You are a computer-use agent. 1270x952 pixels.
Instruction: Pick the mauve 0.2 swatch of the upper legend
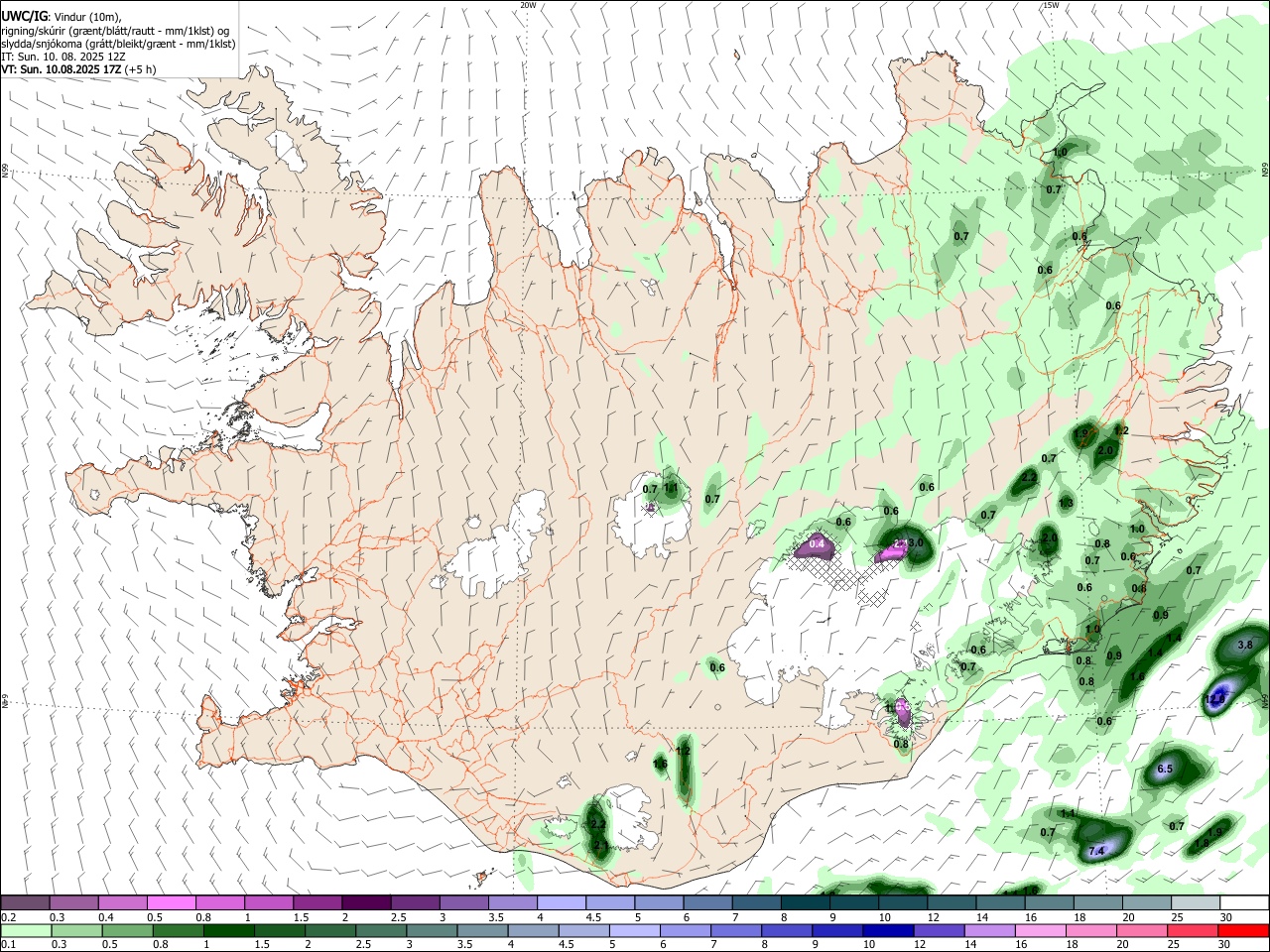click(x=26, y=903)
